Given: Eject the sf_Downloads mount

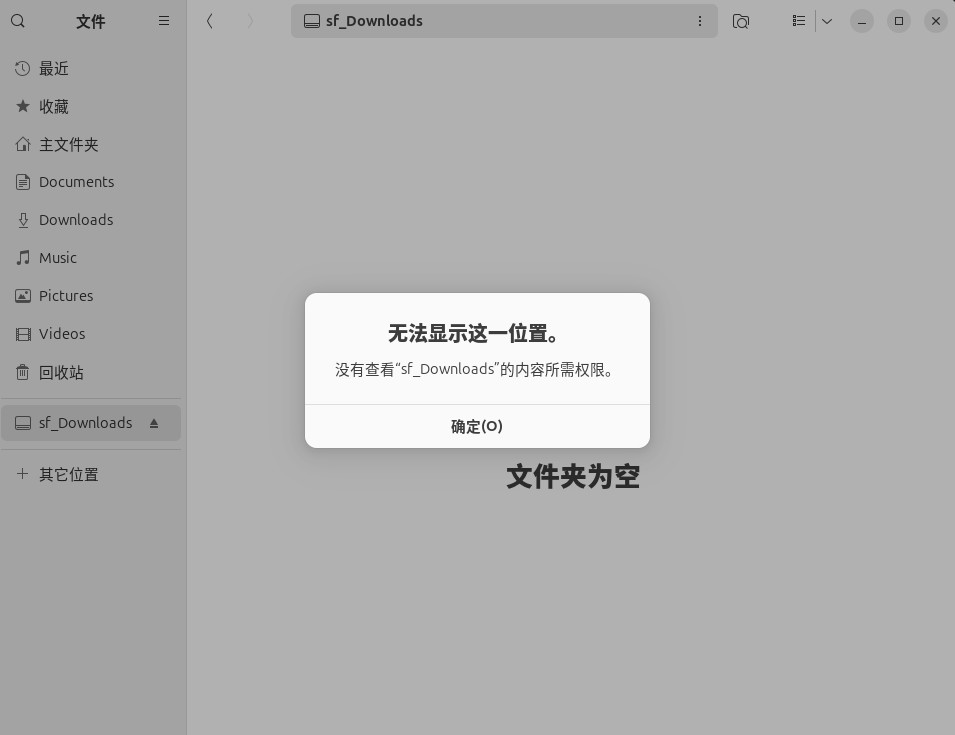Looking at the screenshot, I should (x=154, y=423).
